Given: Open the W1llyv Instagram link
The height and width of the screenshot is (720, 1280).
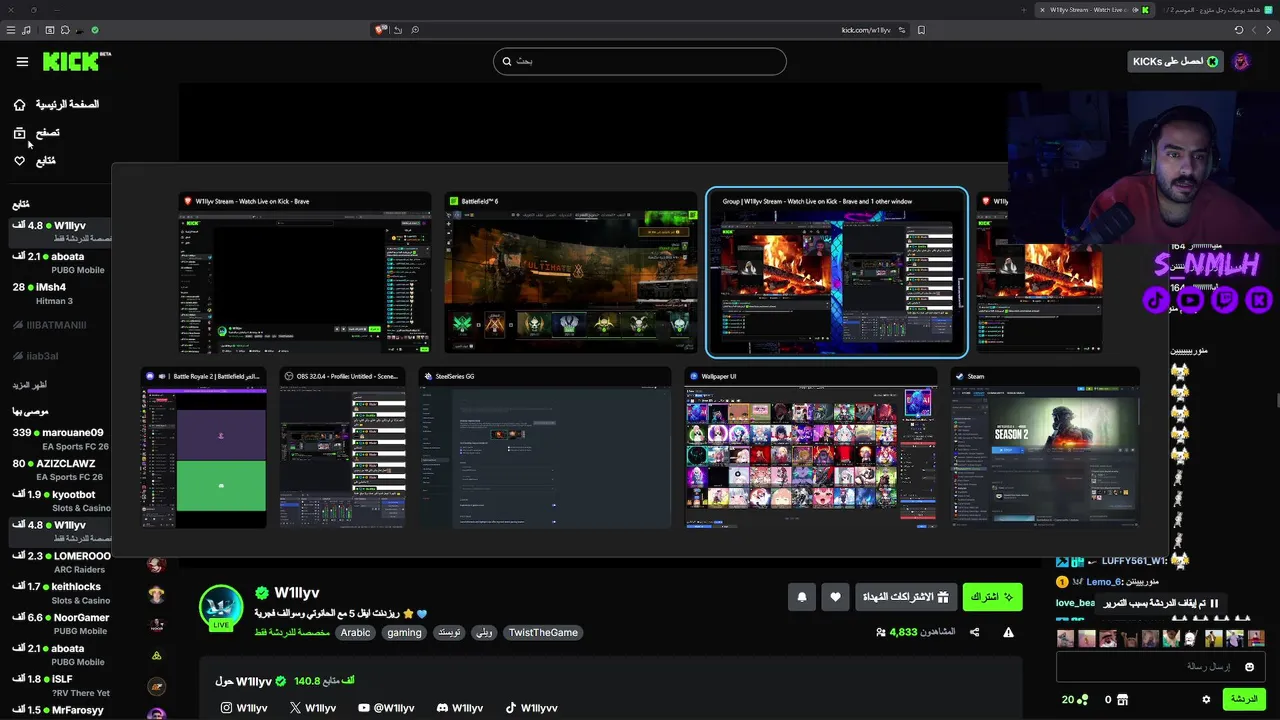Looking at the screenshot, I should (x=244, y=708).
